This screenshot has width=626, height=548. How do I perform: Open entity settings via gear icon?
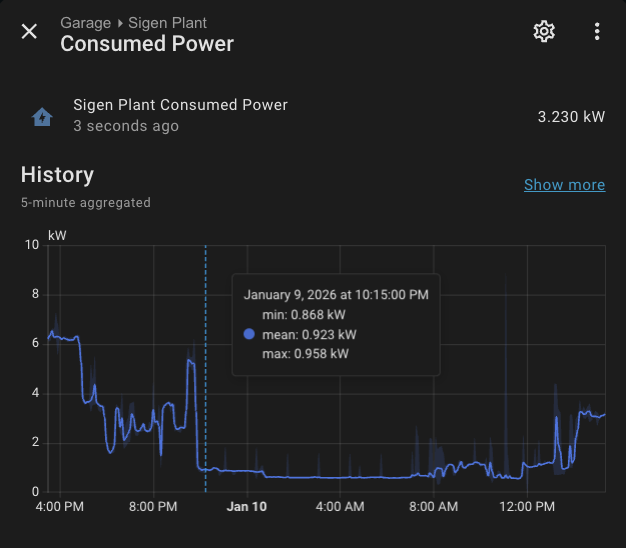(x=544, y=32)
